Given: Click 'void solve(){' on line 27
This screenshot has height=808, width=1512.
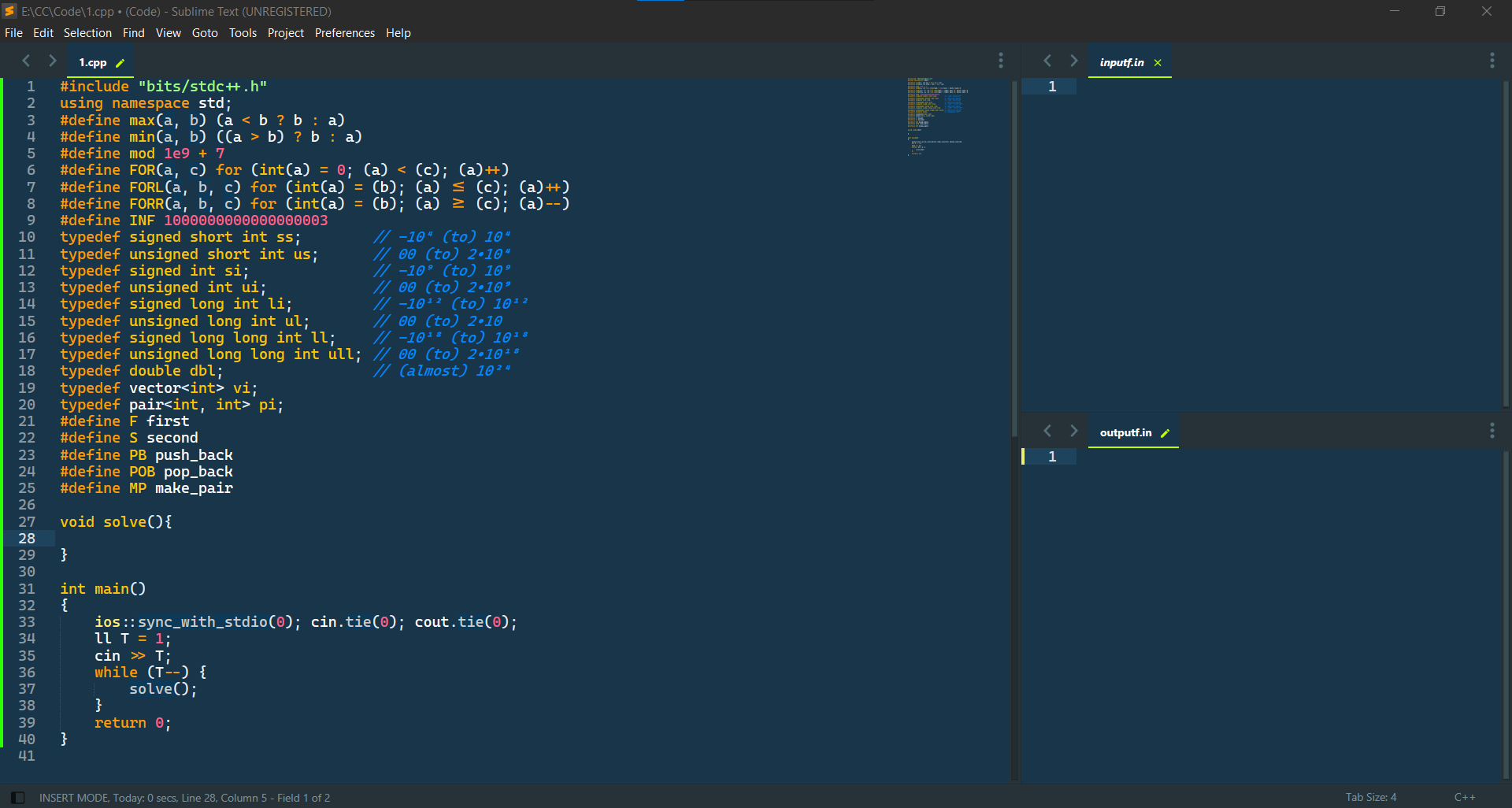Looking at the screenshot, I should tap(116, 522).
